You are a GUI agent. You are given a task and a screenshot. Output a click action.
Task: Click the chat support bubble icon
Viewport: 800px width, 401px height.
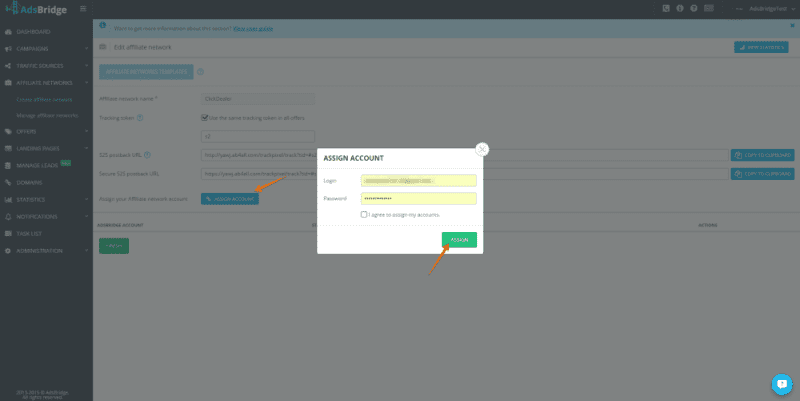(782, 384)
